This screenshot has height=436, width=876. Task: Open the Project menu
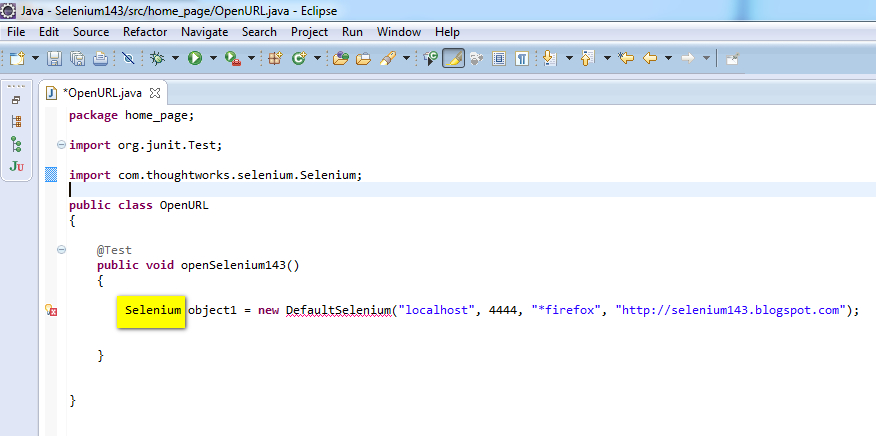310,32
